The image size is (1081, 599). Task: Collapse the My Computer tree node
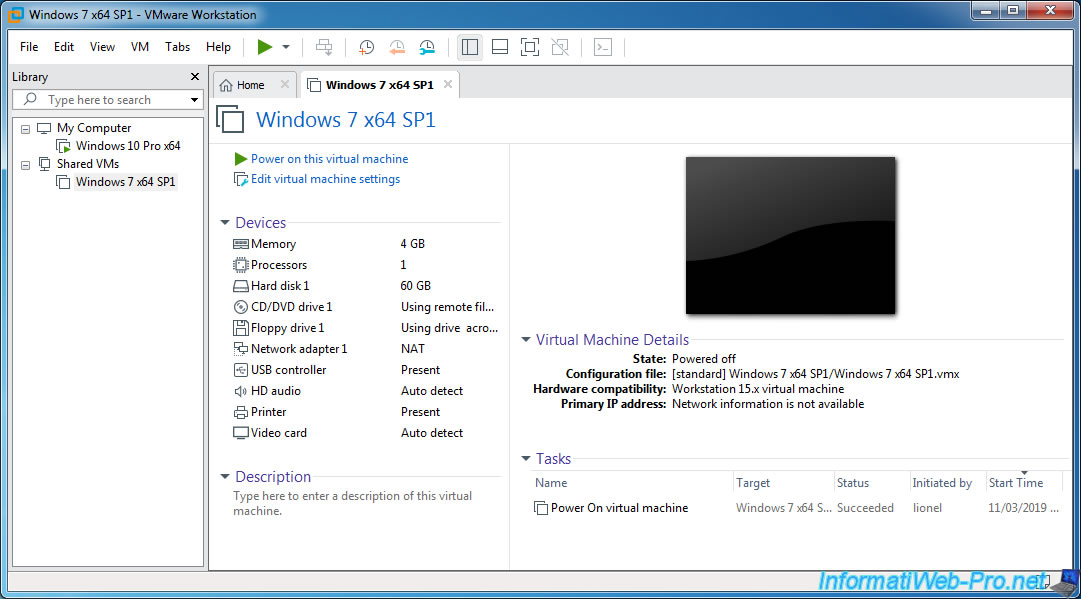tap(26, 128)
